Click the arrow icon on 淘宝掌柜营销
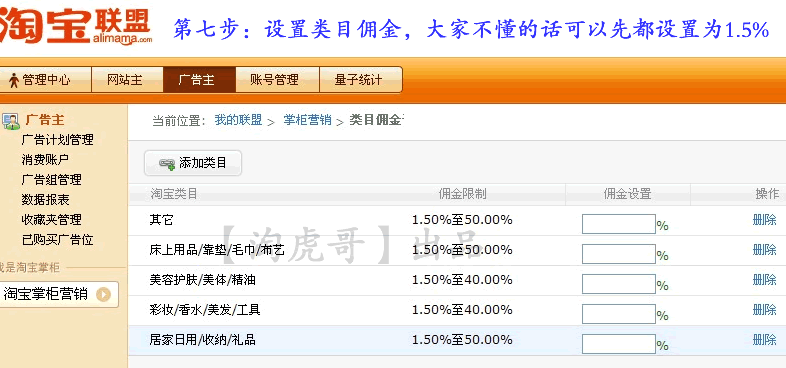 (x=103, y=294)
